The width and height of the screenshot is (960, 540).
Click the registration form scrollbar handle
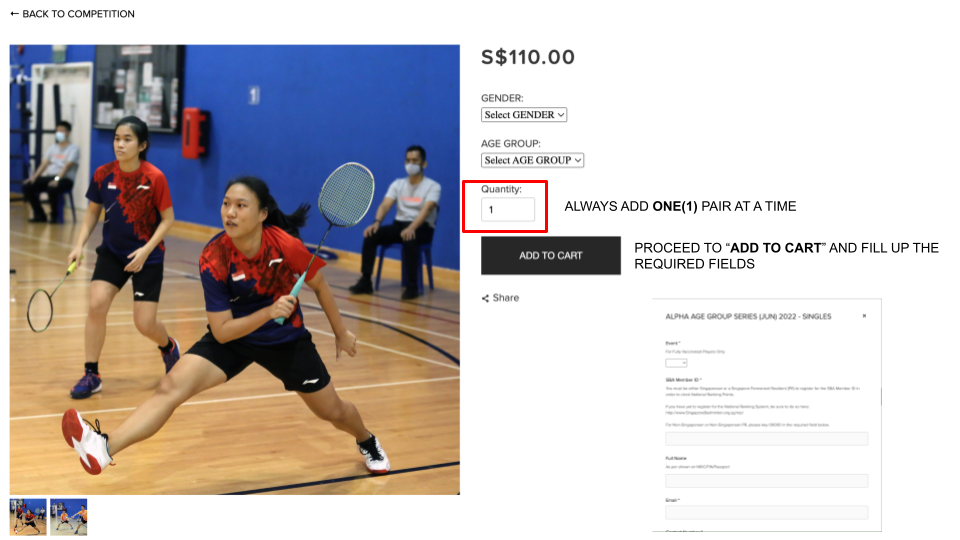[881, 396]
